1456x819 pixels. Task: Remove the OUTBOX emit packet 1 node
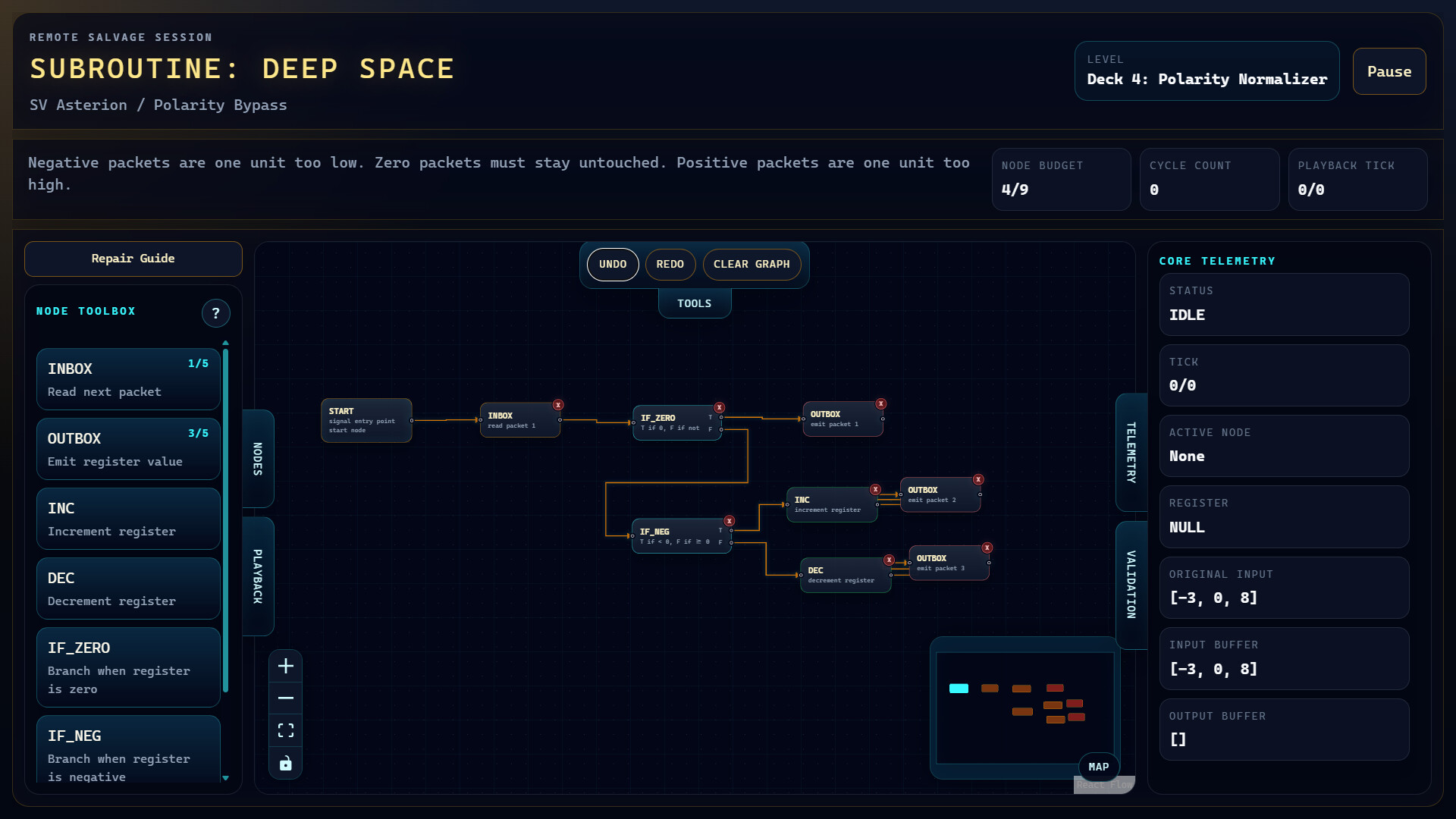881,404
